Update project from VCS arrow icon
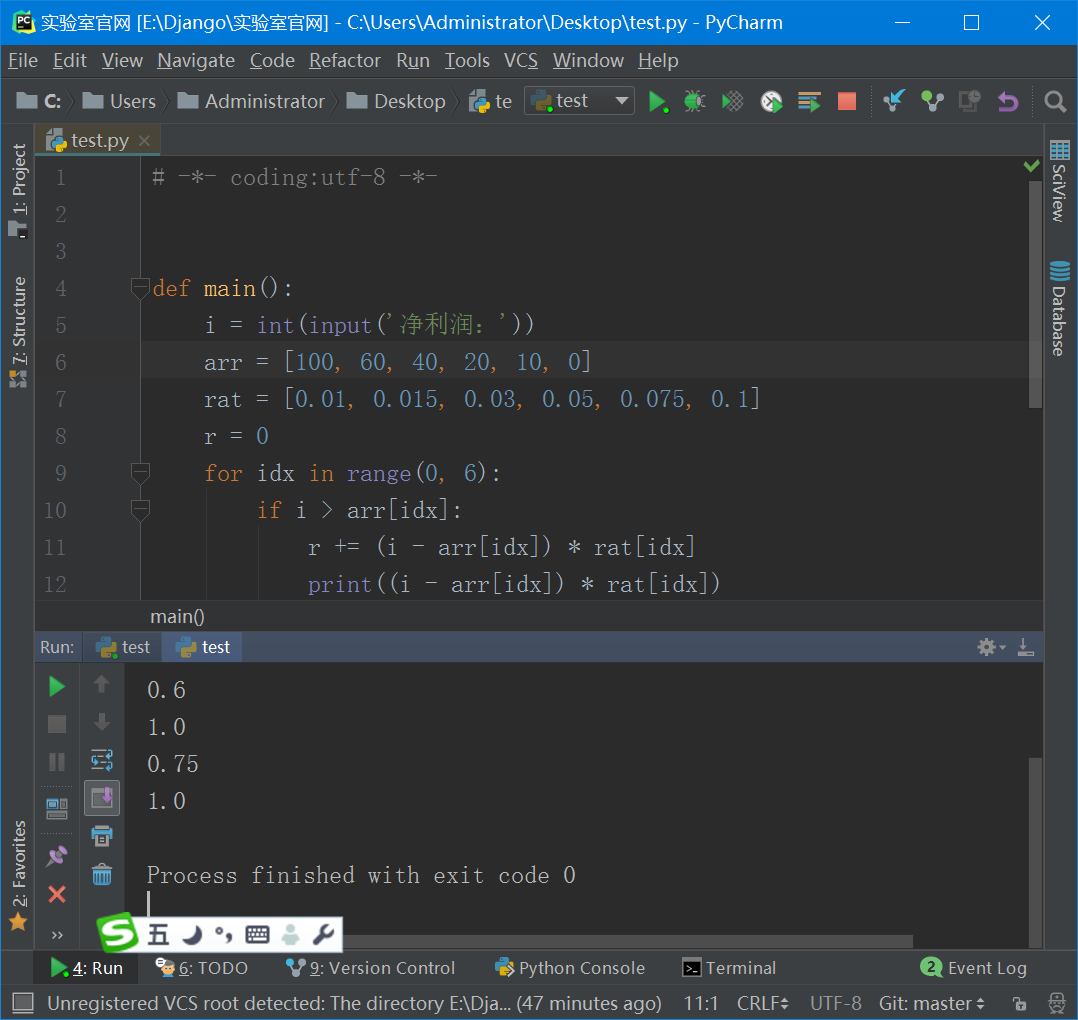Viewport: 1078px width, 1020px height. coord(894,102)
